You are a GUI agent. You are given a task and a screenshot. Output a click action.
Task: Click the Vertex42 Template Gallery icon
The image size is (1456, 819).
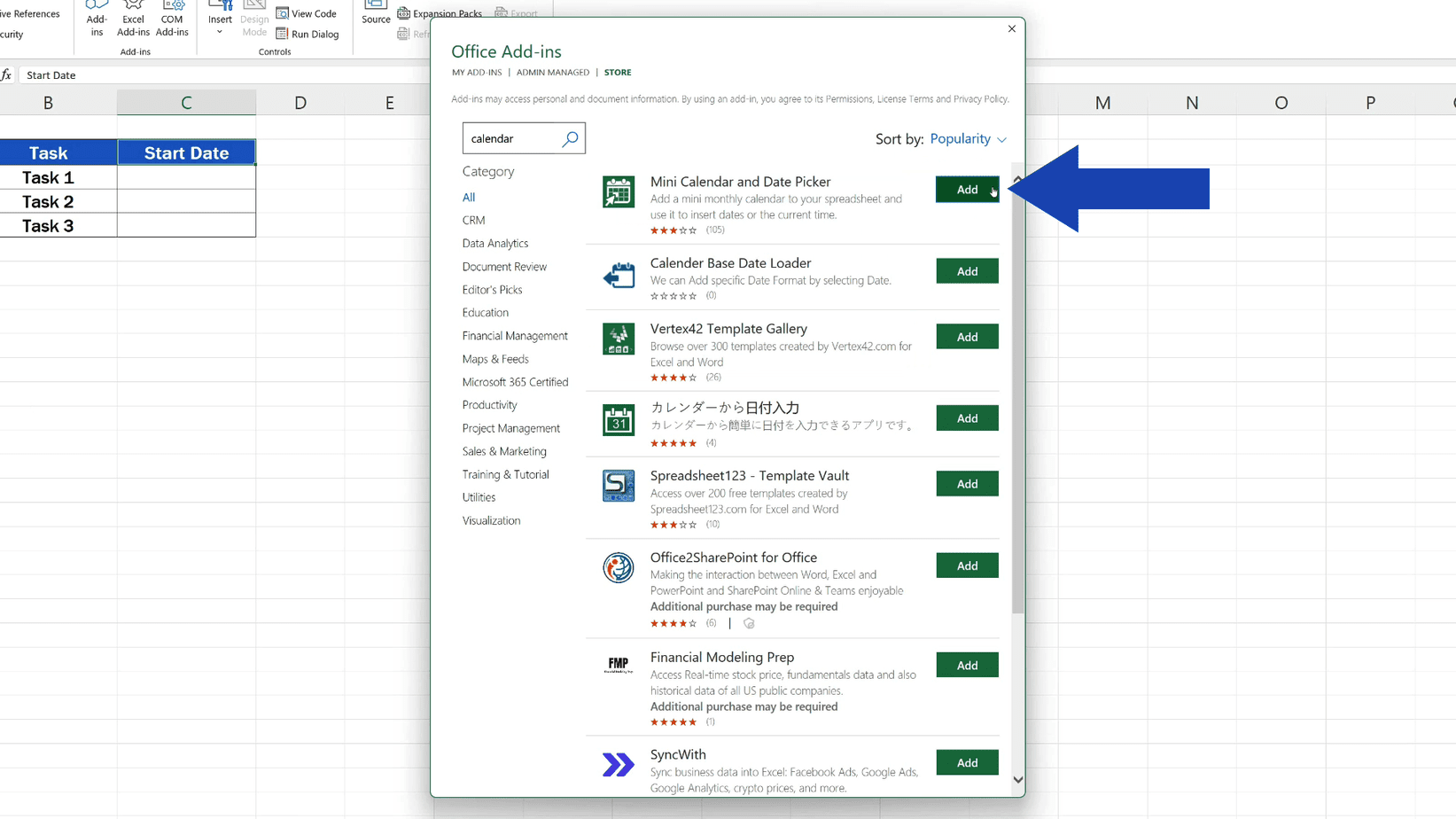[x=619, y=339]
